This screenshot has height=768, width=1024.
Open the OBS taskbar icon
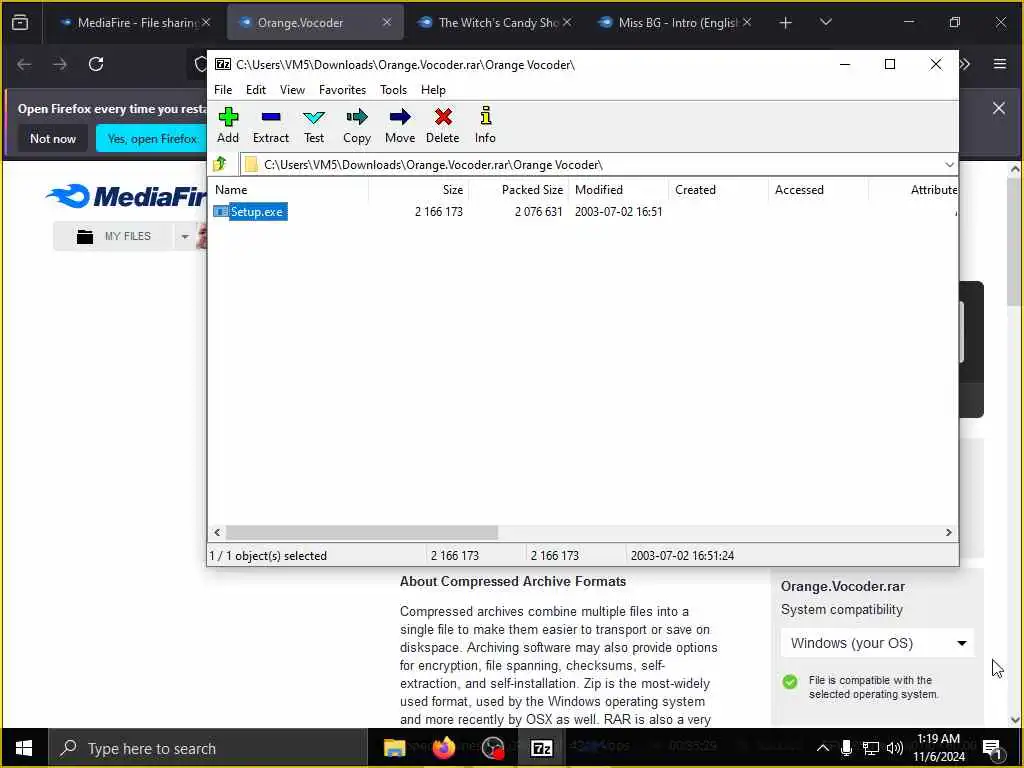493,748
